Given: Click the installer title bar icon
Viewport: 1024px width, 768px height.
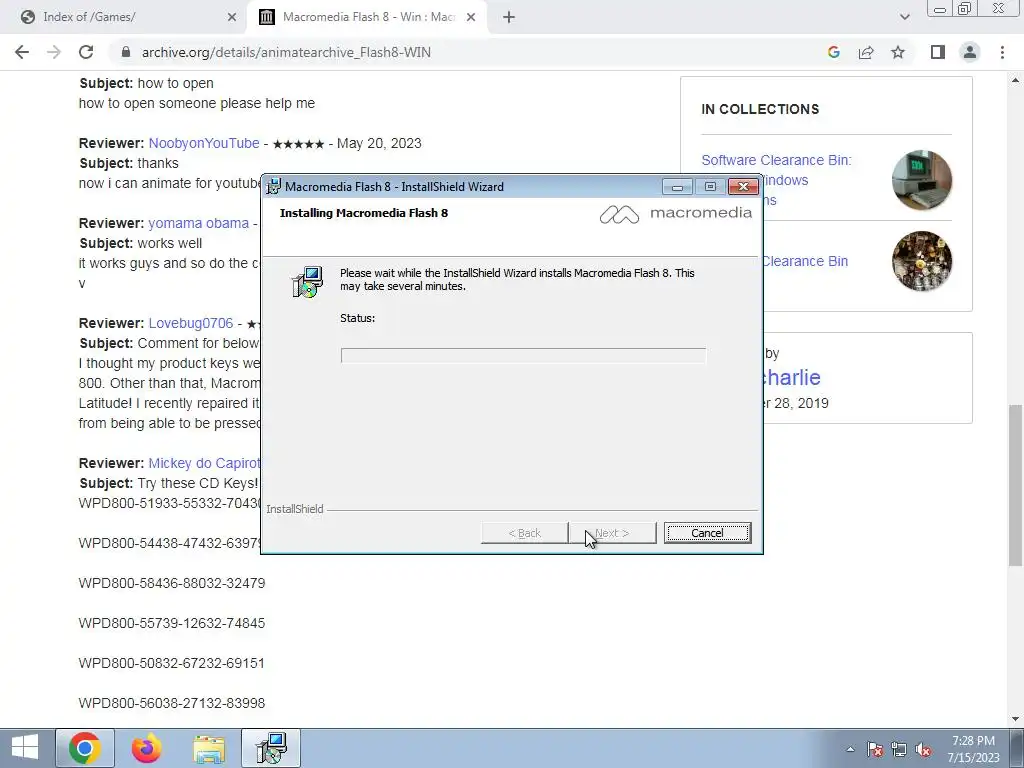Looking at the screenshot, I should tap(274, 187).
